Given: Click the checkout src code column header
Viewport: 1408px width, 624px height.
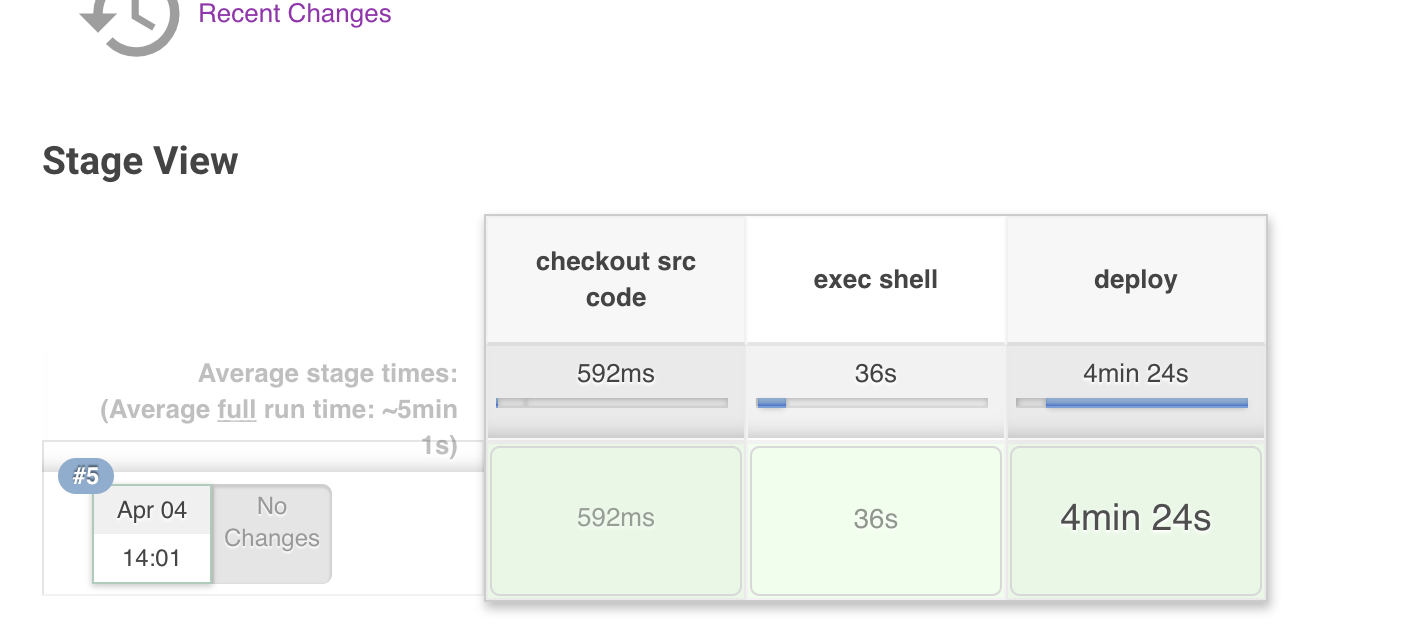Looking at the screenshot, I should [x=616, y=279].
